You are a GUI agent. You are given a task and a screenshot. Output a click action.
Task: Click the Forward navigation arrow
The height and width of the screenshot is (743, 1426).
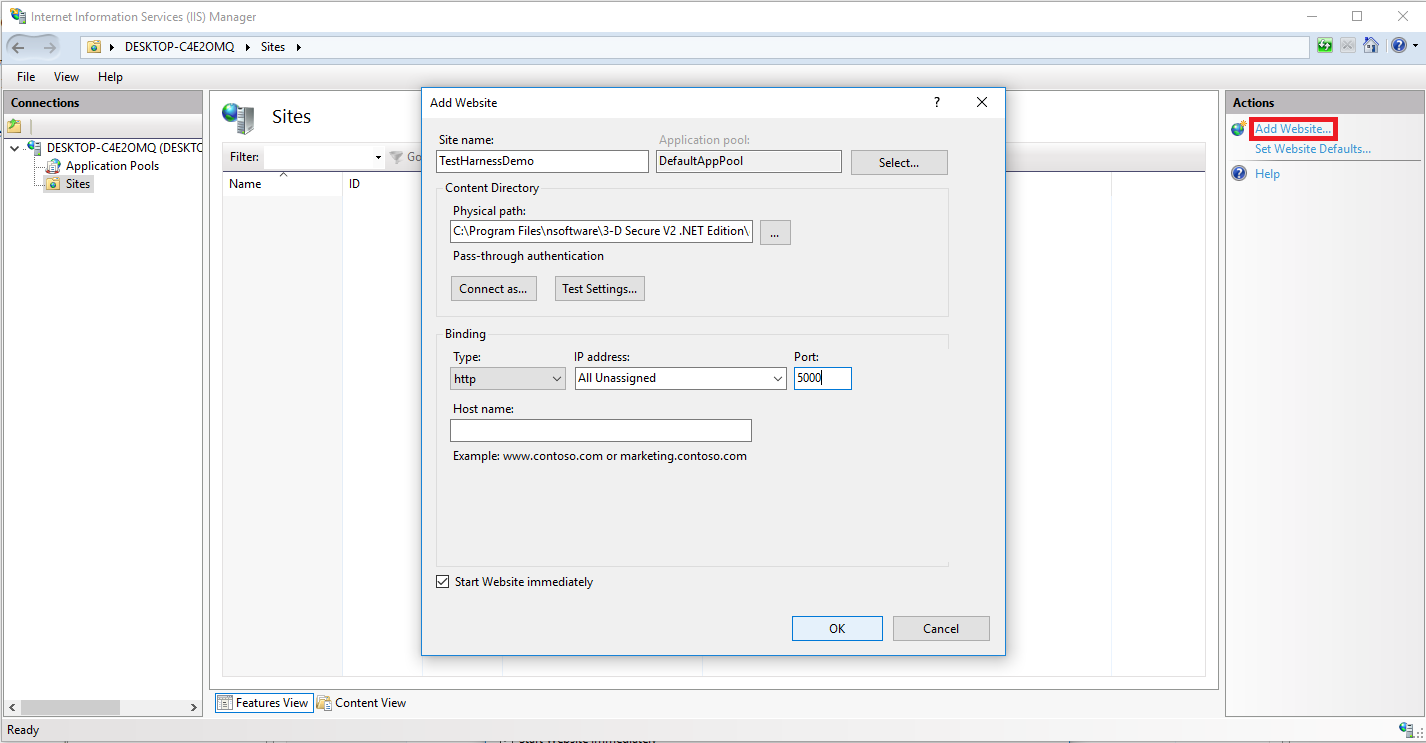coord(50,47)
